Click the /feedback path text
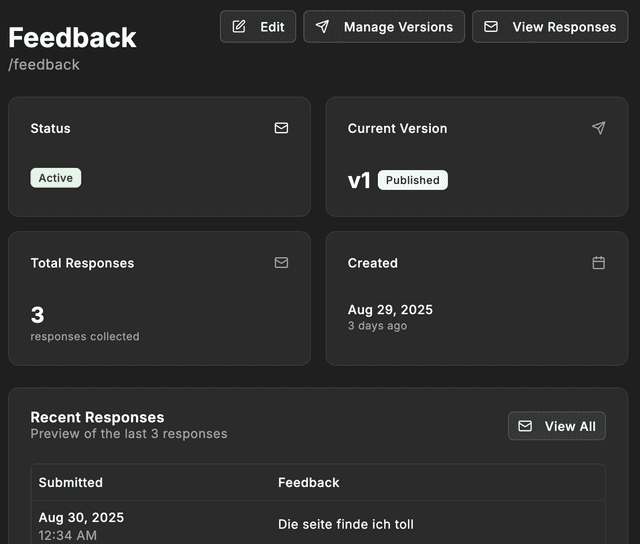Image resolution: width=640 pixels, height=544 pixels. coord(44,64)
